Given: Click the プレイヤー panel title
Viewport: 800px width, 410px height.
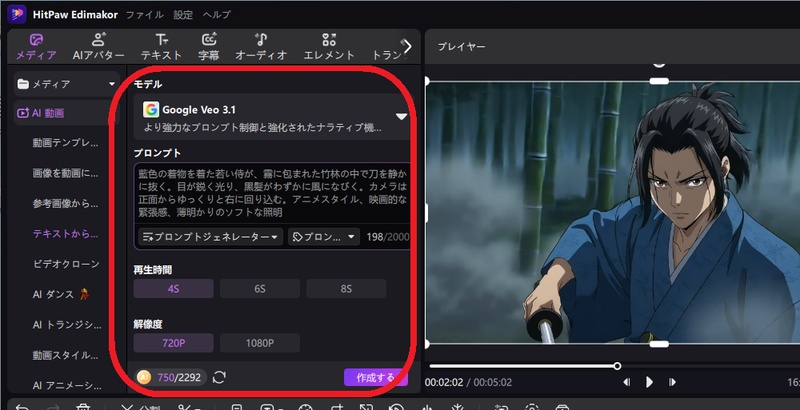Looking at the screenshot, I should click(x=461, y=46).
